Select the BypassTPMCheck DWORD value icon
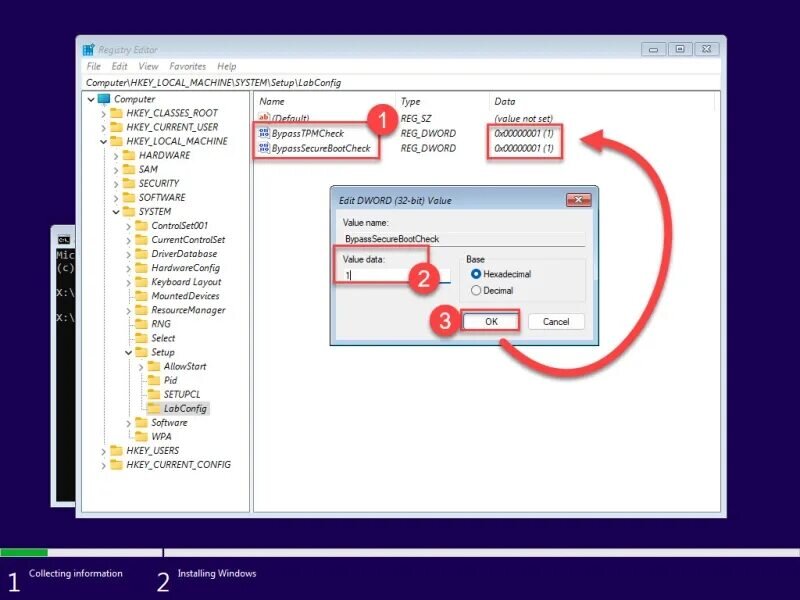800x600 pixels. [x=264, y=133]
